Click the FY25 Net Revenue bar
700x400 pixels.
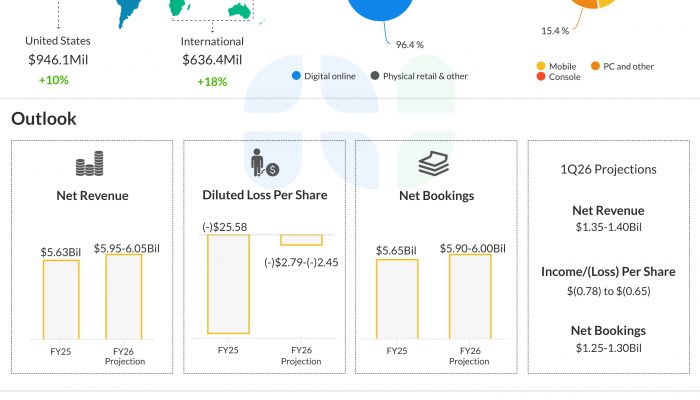pyautogui.click(x=59, y=298)
